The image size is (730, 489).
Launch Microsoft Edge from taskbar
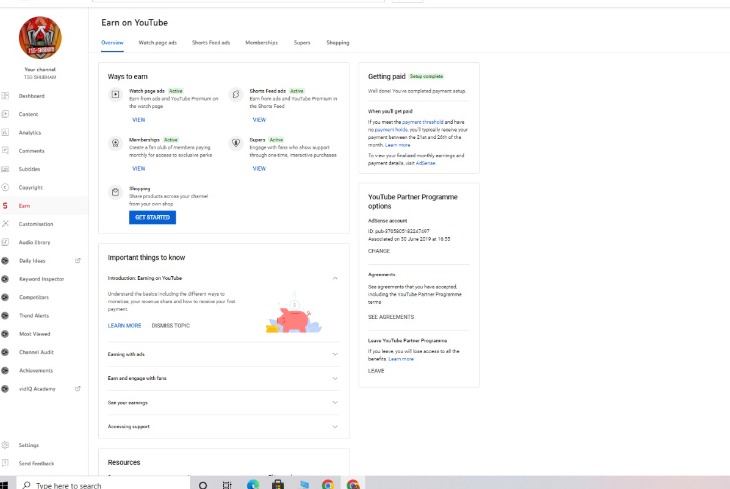(x=253, y=485)
